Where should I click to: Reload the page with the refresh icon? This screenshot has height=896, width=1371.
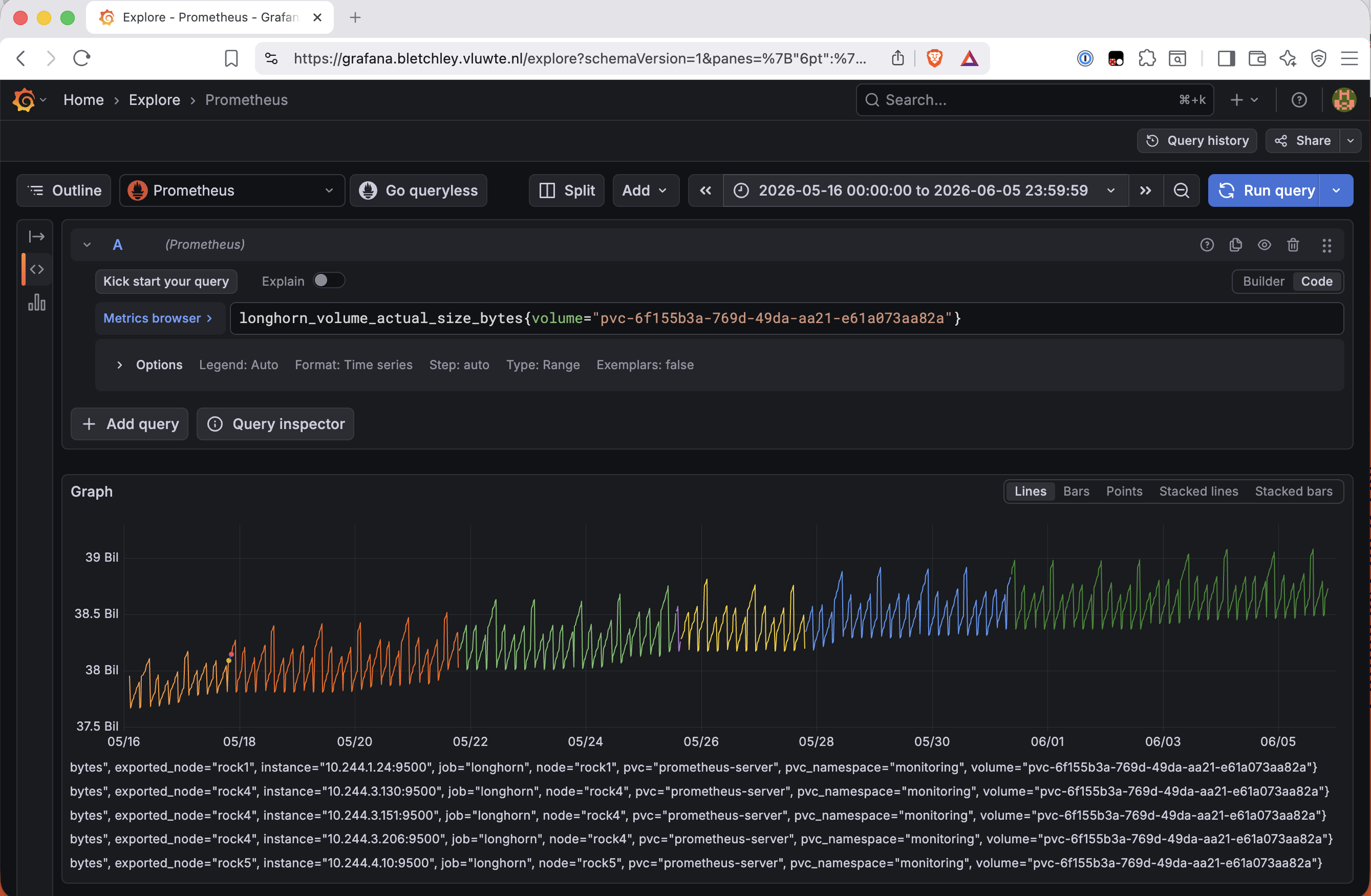pyautogui.click(x=82, y=58)
